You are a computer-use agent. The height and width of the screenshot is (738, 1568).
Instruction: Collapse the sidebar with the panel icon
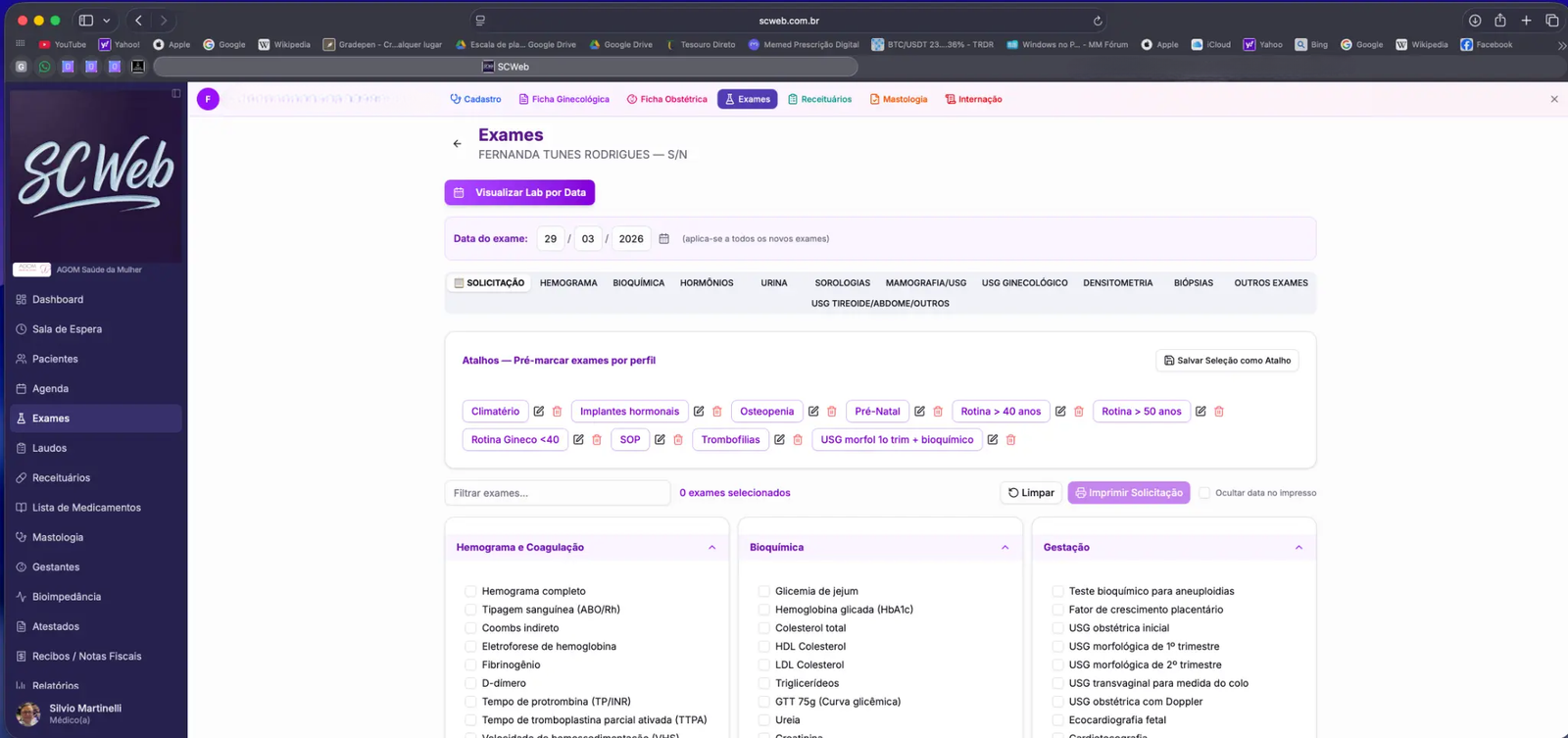tap(176, 94)
